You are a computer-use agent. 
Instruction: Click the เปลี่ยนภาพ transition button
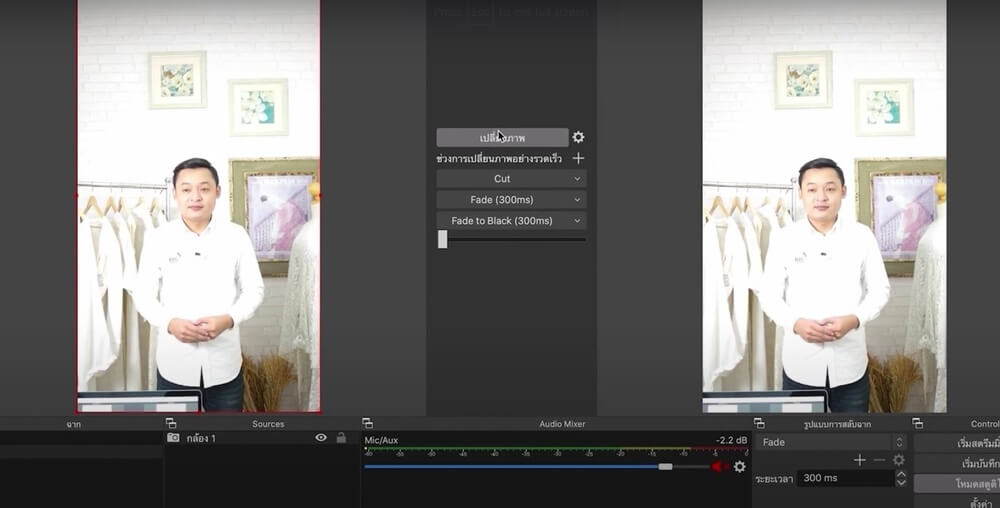(502, 138)
